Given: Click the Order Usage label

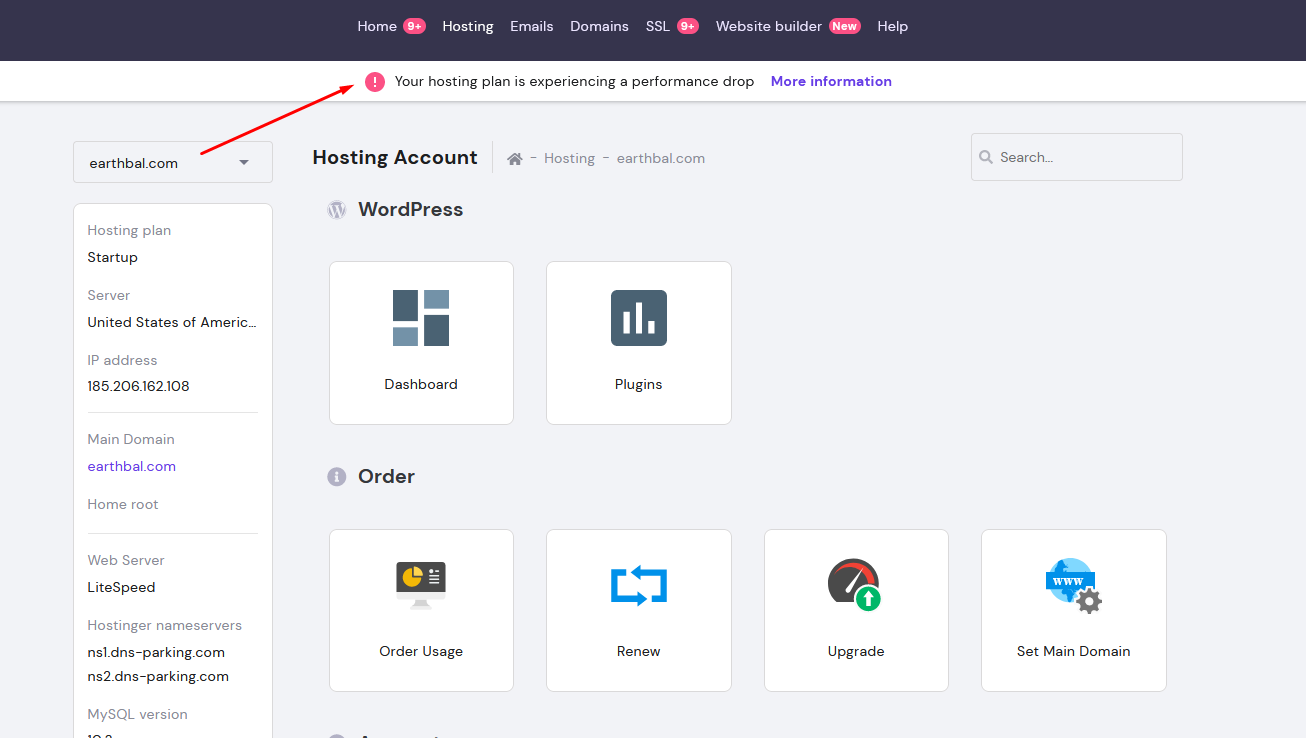Looking at the screenshot, I should (x=421, y=651).
